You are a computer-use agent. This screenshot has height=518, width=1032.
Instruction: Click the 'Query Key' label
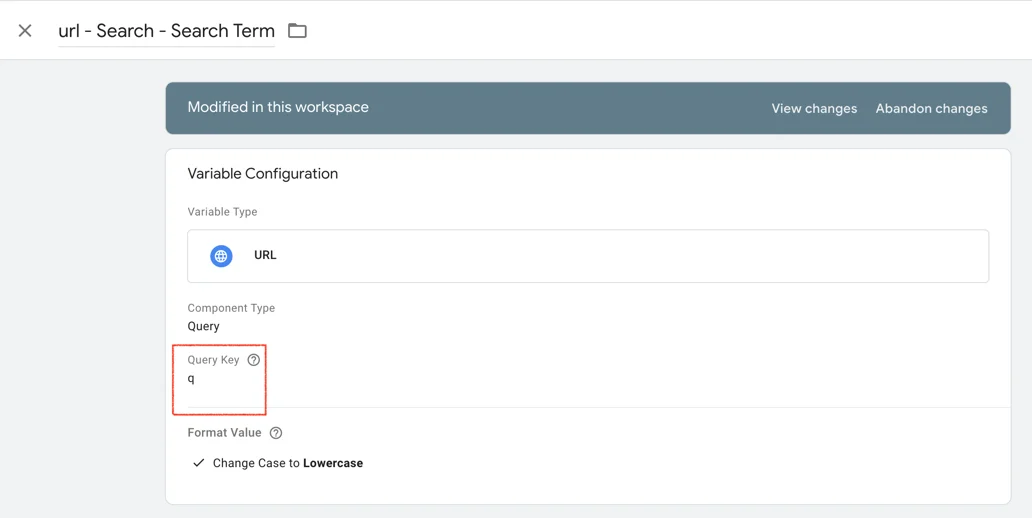[x=213, y=360]
